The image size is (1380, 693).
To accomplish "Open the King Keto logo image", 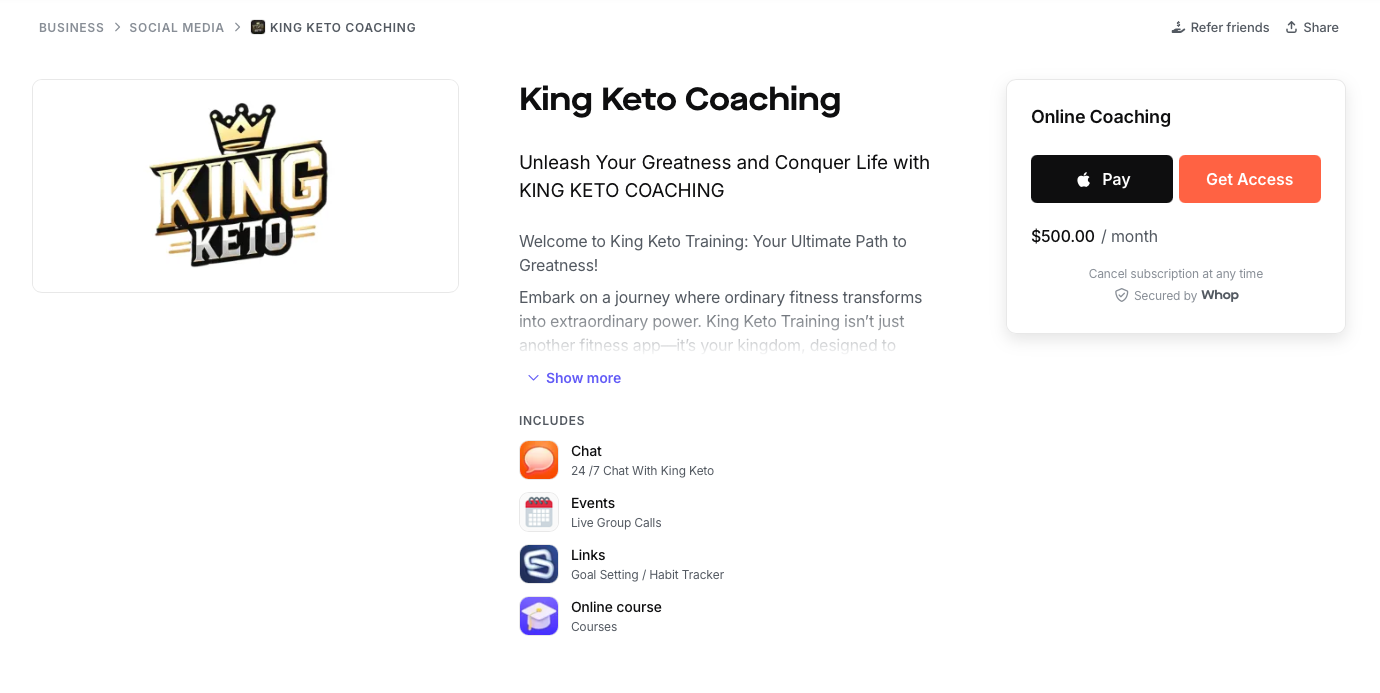I will (245, 185).
